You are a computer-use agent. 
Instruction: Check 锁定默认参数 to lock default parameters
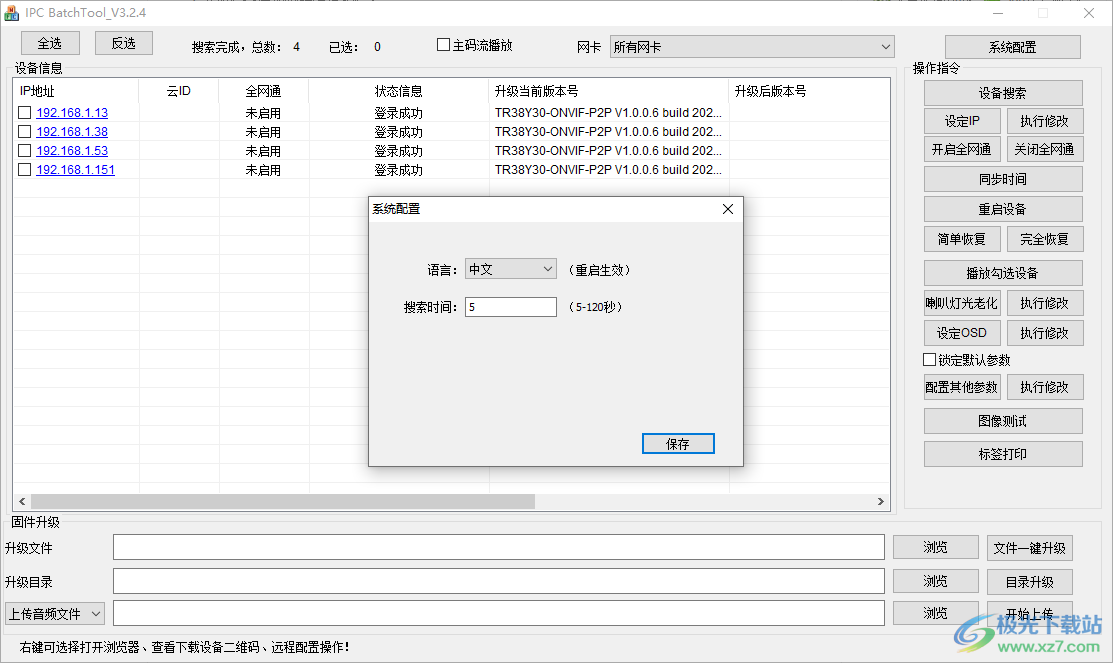(928, 360)
